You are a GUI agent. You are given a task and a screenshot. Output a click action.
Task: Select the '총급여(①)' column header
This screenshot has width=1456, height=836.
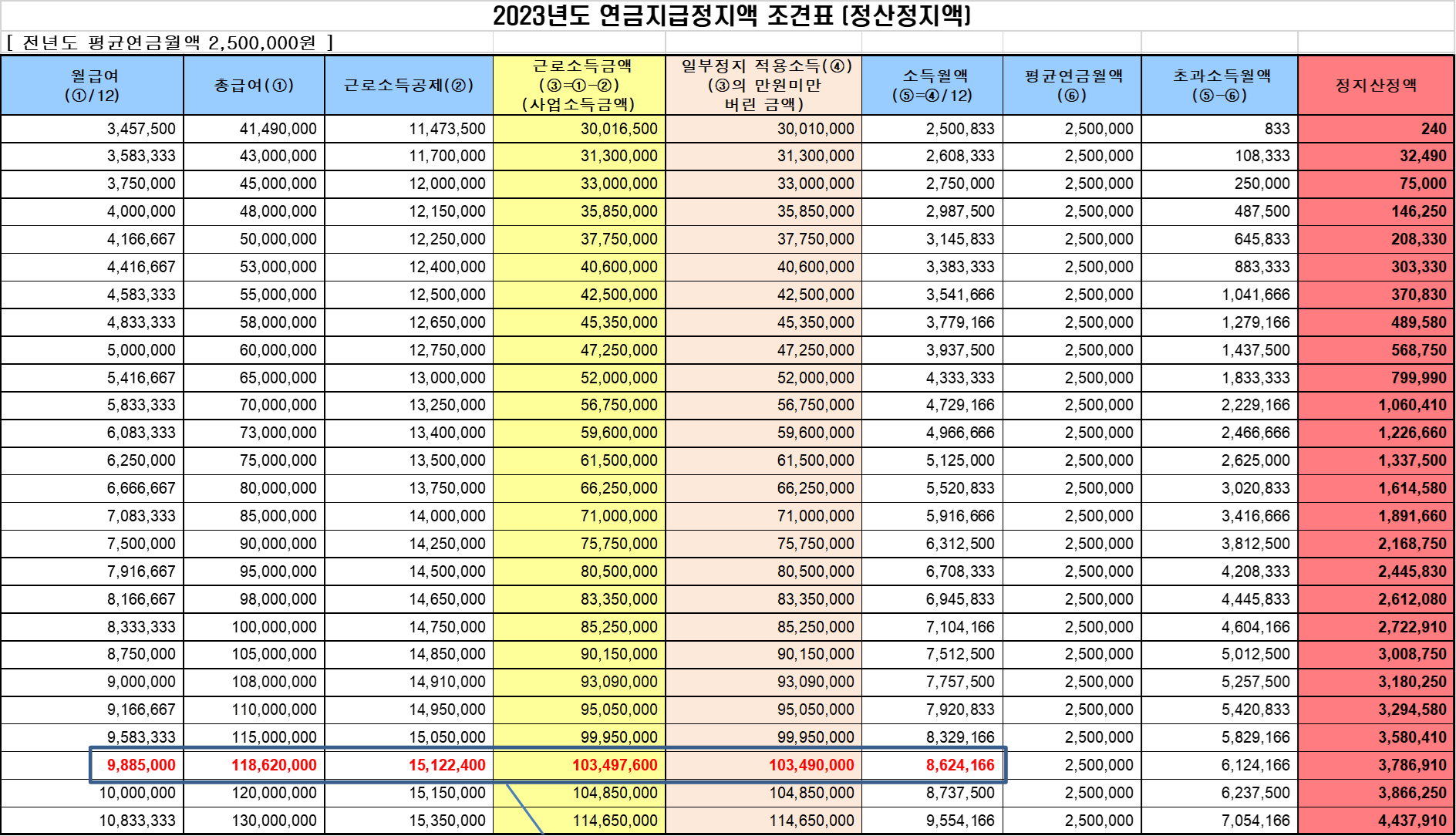tap(254, 86)
